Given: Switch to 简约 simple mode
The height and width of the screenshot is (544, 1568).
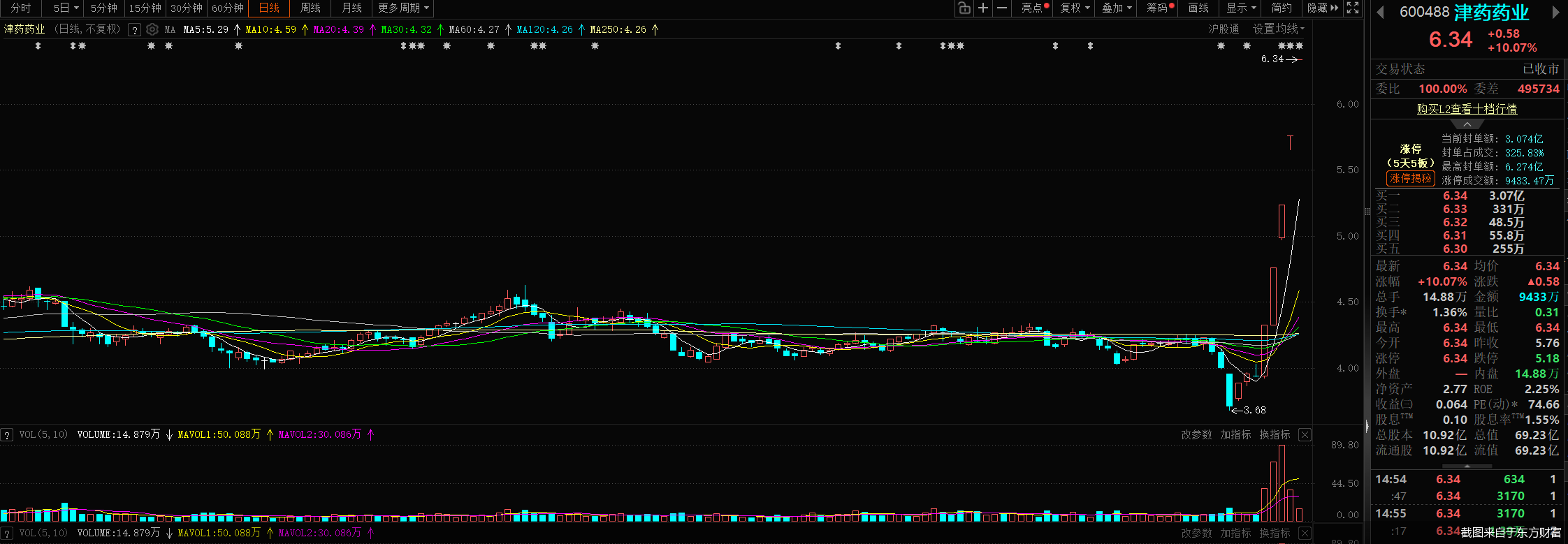Looking at the screenshot, I should click(x=1282, y=8).
